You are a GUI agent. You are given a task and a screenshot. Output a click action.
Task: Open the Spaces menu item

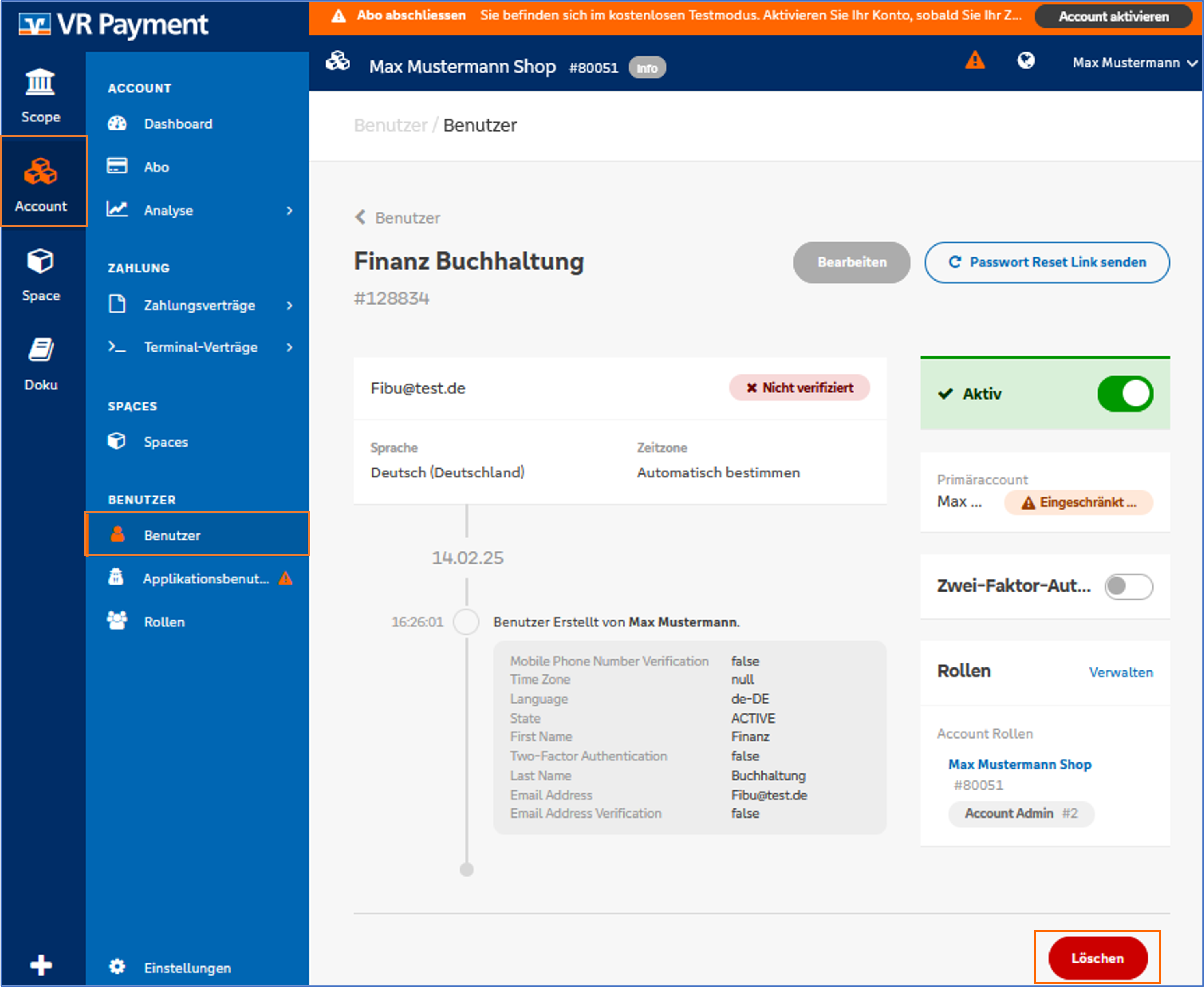[197, 442]
